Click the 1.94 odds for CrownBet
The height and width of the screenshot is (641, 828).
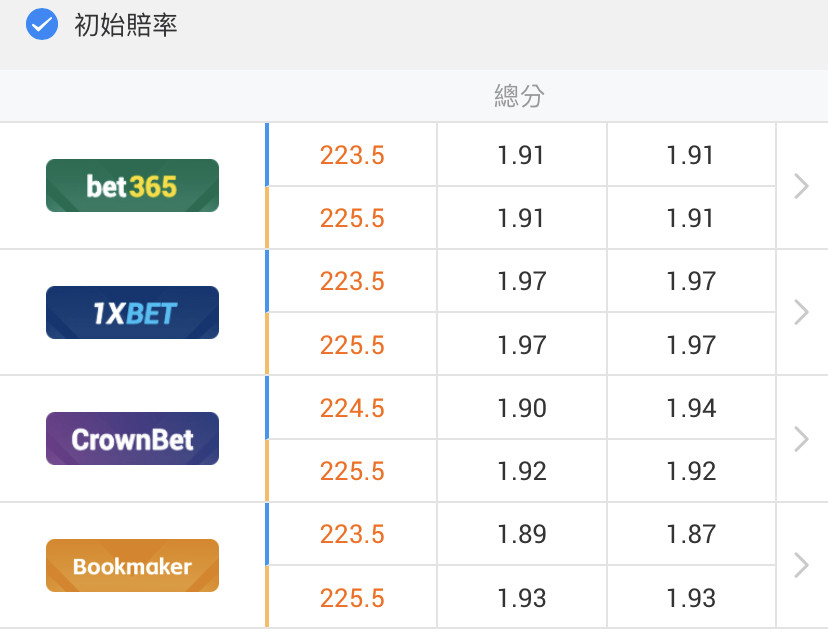[691, 408]
